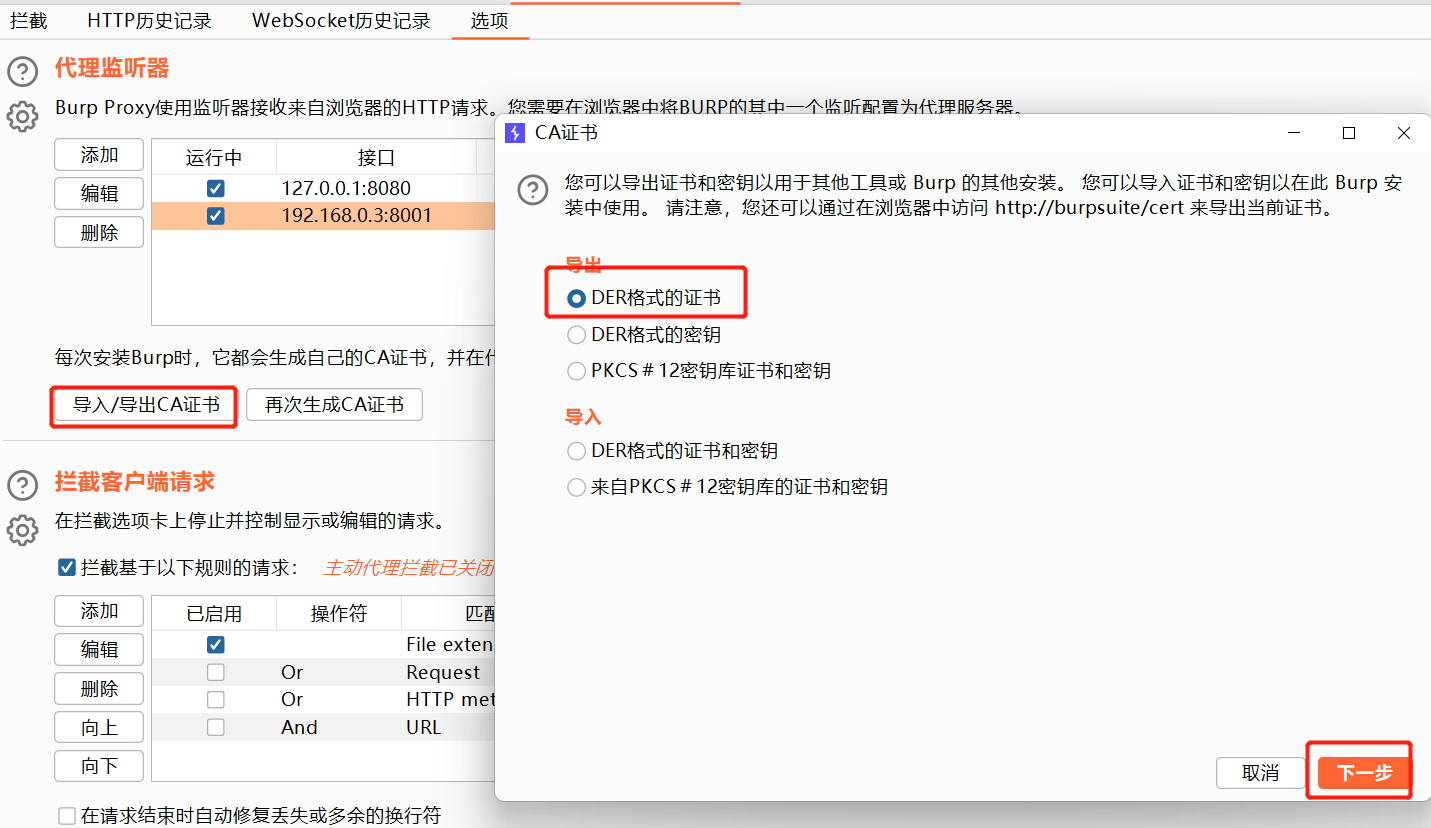Close the CA证书 dialog
The image size is (1431, 828).
(1404, 133)
